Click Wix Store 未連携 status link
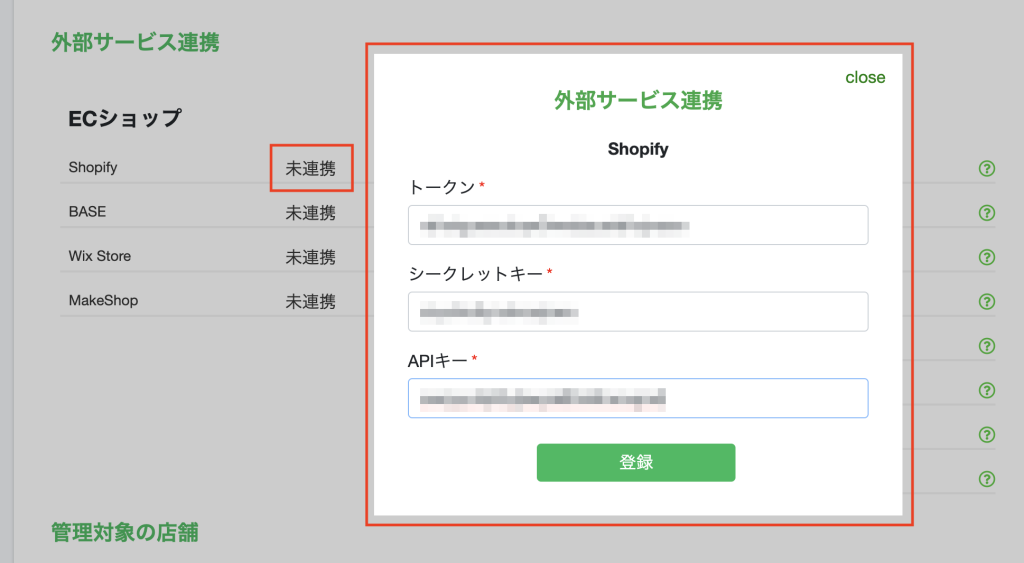Viewport: 1024px width, 563px height. tap(310, 257)
